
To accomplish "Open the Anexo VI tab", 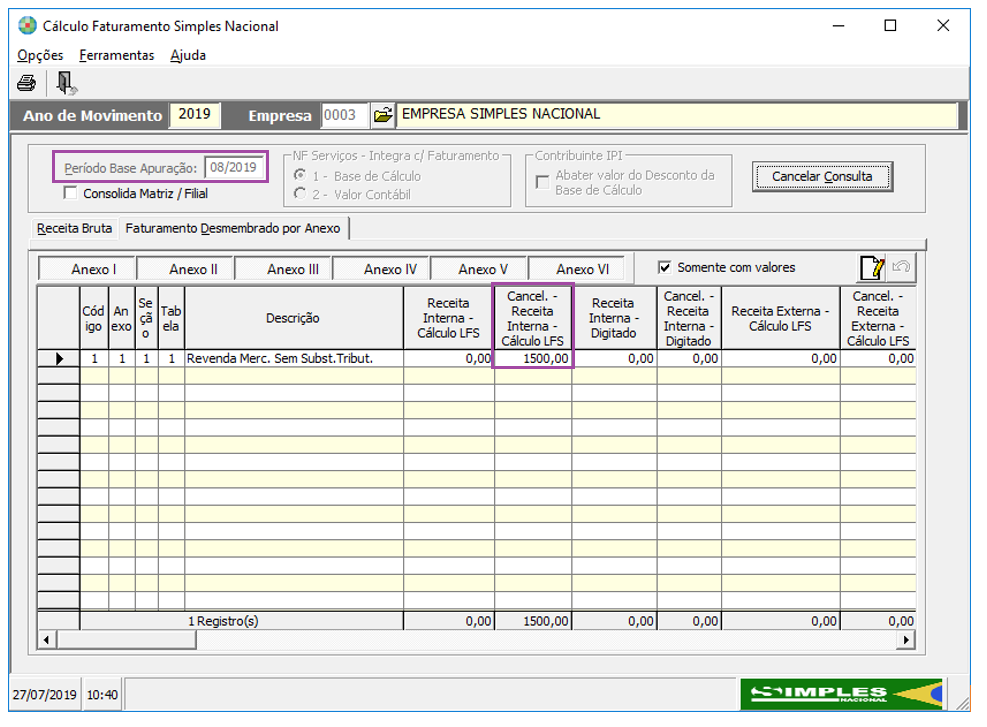I will (x=578, y=269).
